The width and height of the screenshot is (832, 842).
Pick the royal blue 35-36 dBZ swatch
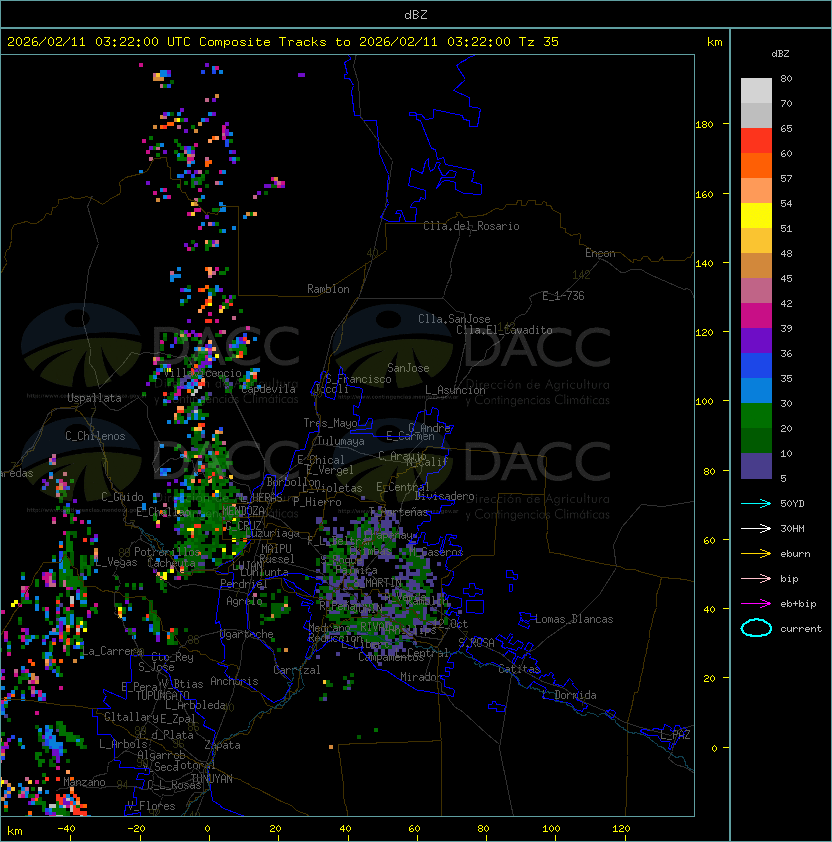tap(756, 366)
